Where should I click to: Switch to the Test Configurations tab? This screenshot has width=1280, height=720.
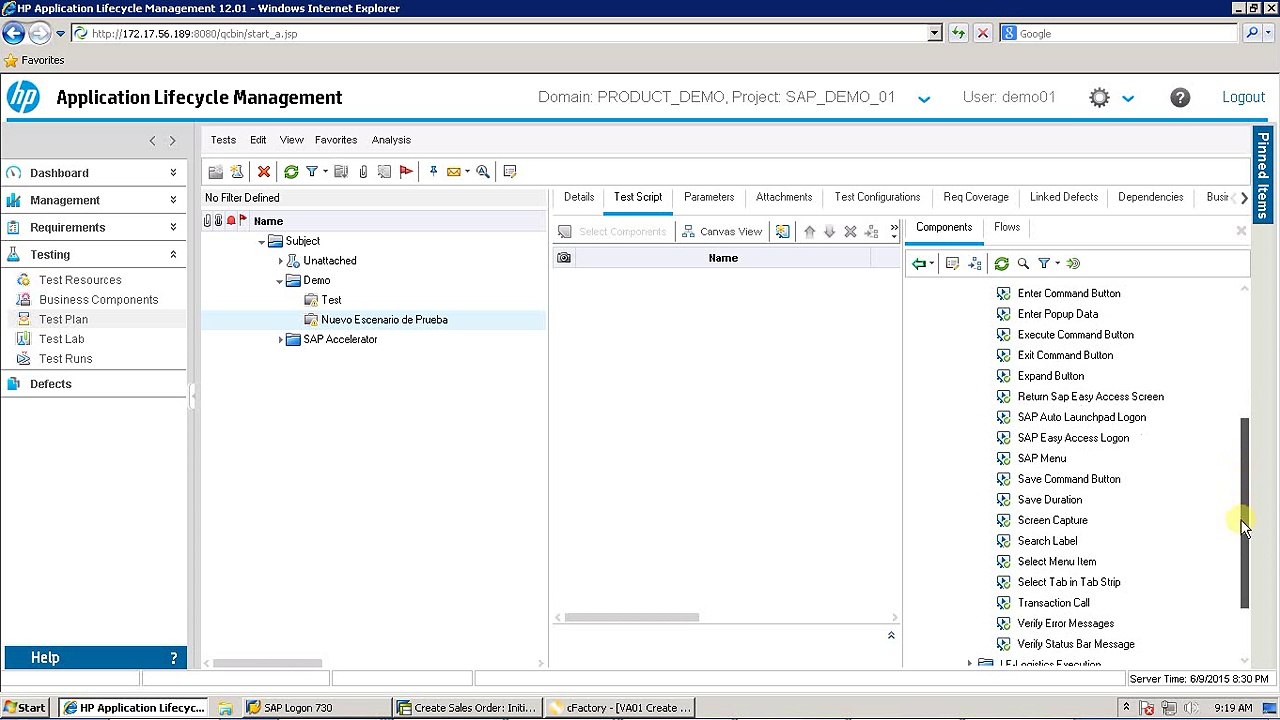(x=877, y=197)
